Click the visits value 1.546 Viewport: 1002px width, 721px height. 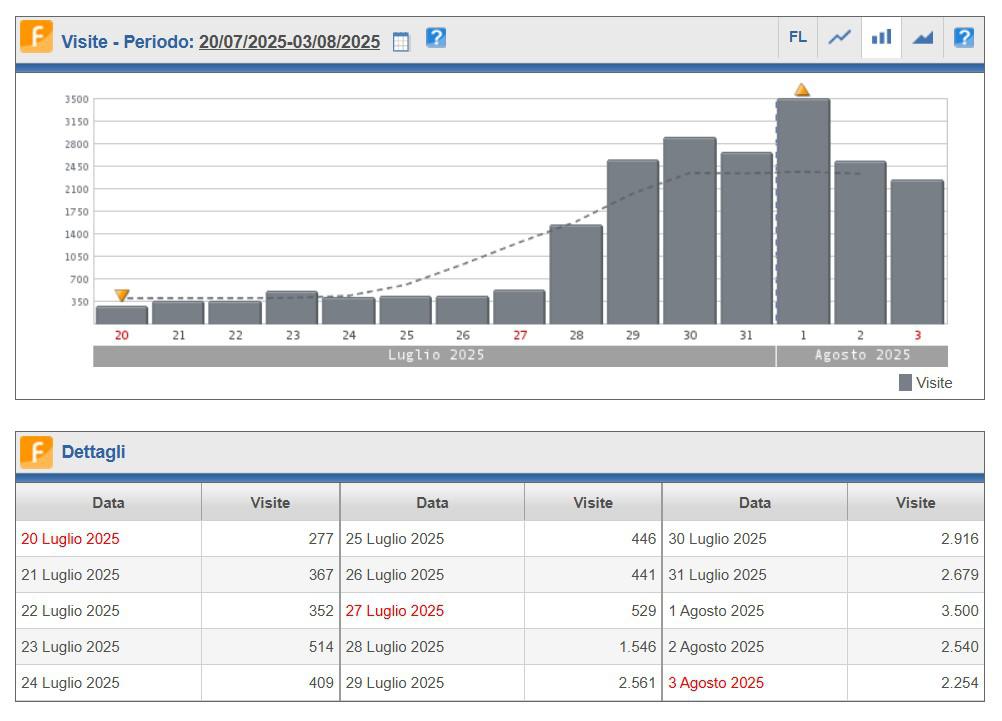tap(638, 647)
